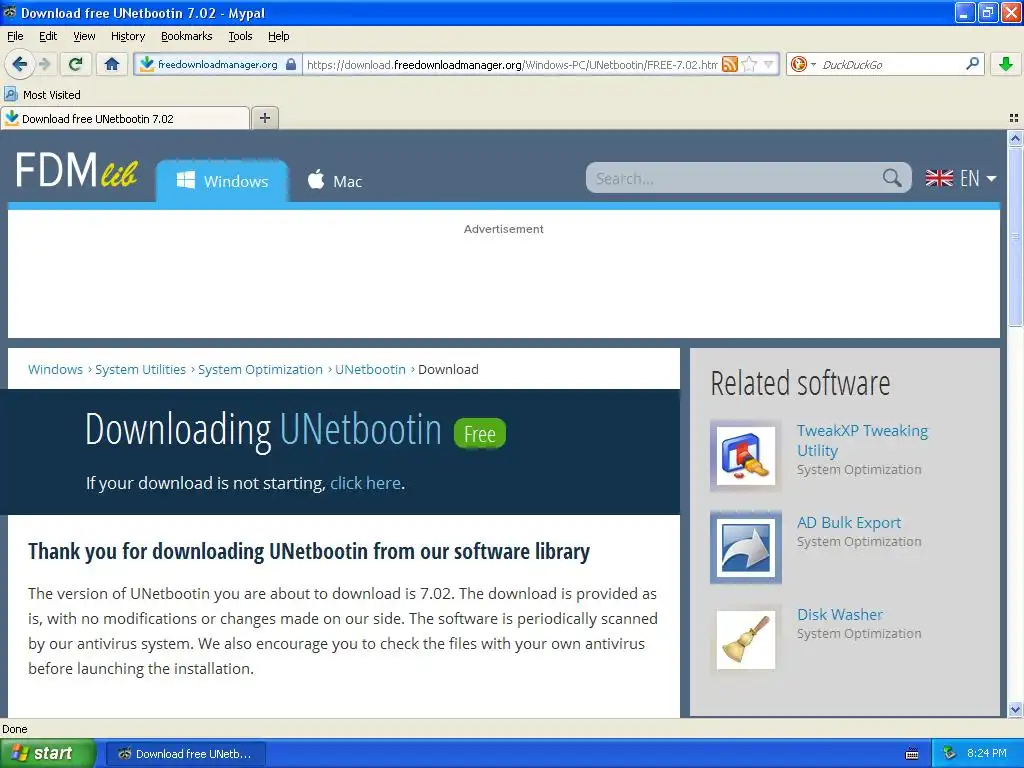Click the List all tabs icon

pyautogui.click(x=1014, y=118)
